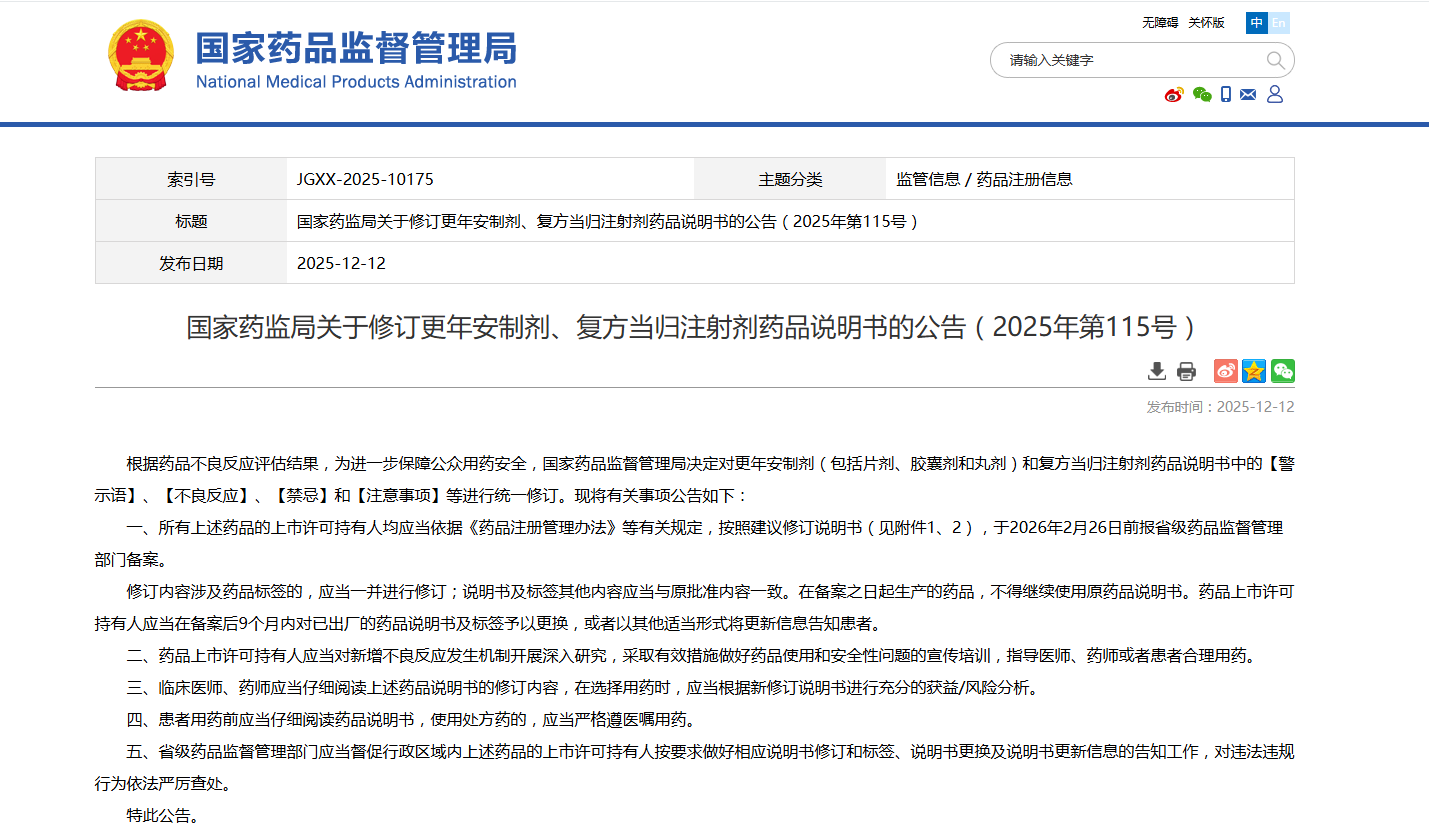Click the index number JGXX-2025-10175

[x=365, y=180]
